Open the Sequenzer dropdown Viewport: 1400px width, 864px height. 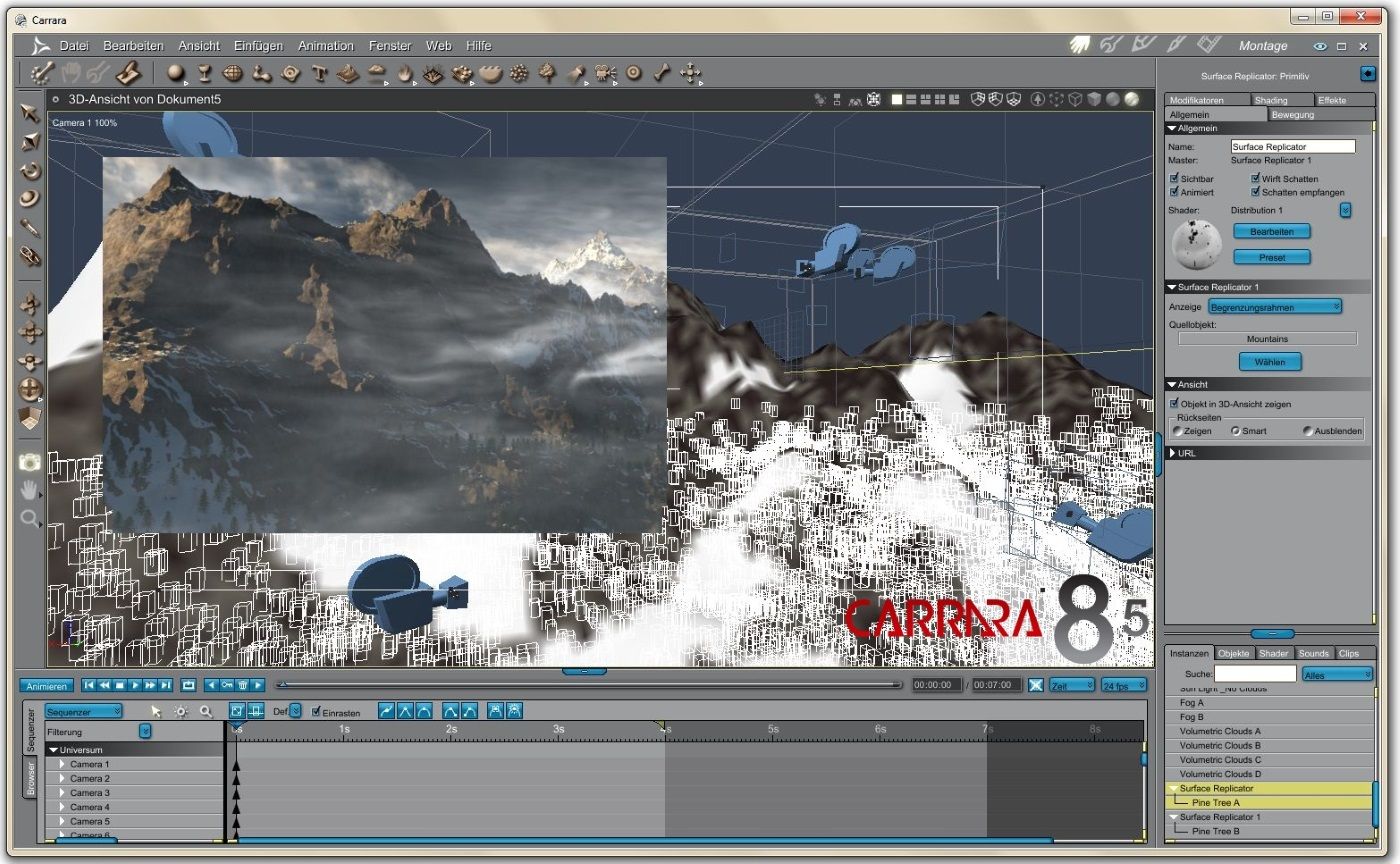(x=84, y=711)
